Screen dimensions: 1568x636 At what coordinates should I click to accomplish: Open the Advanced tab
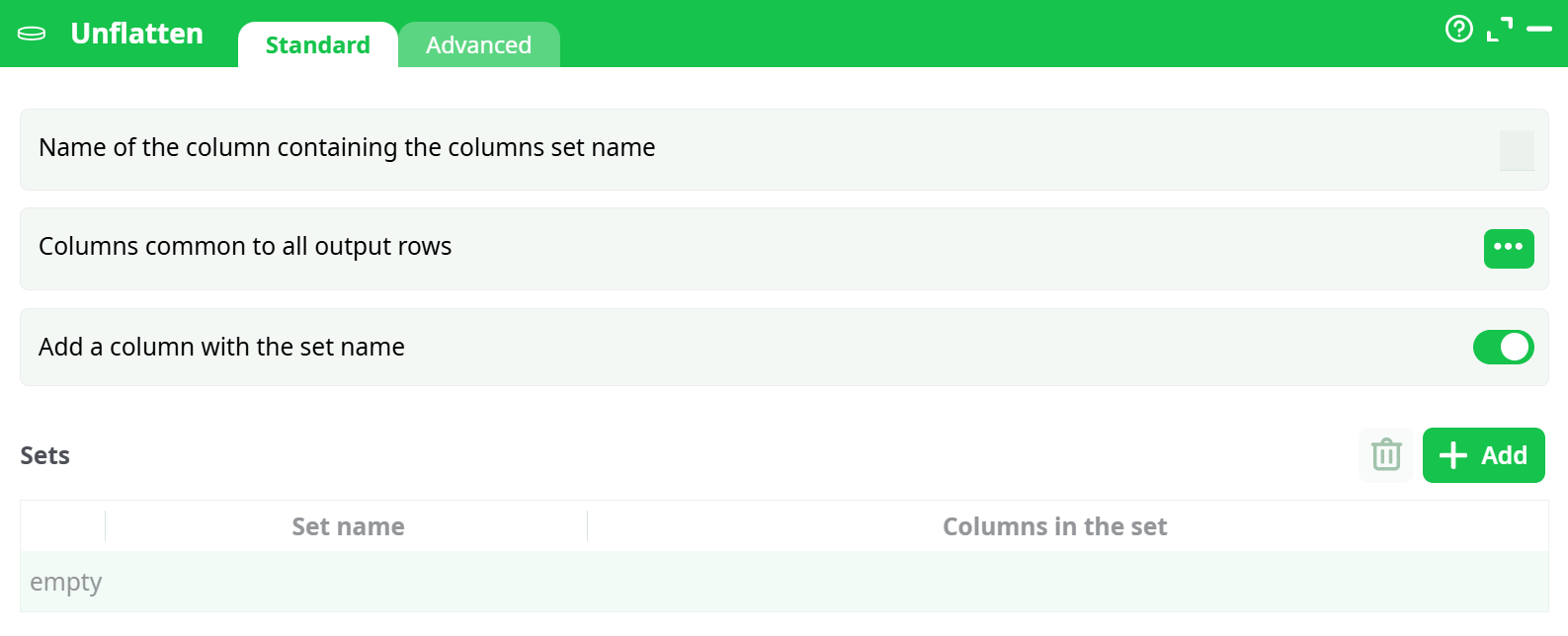(478, 45)
